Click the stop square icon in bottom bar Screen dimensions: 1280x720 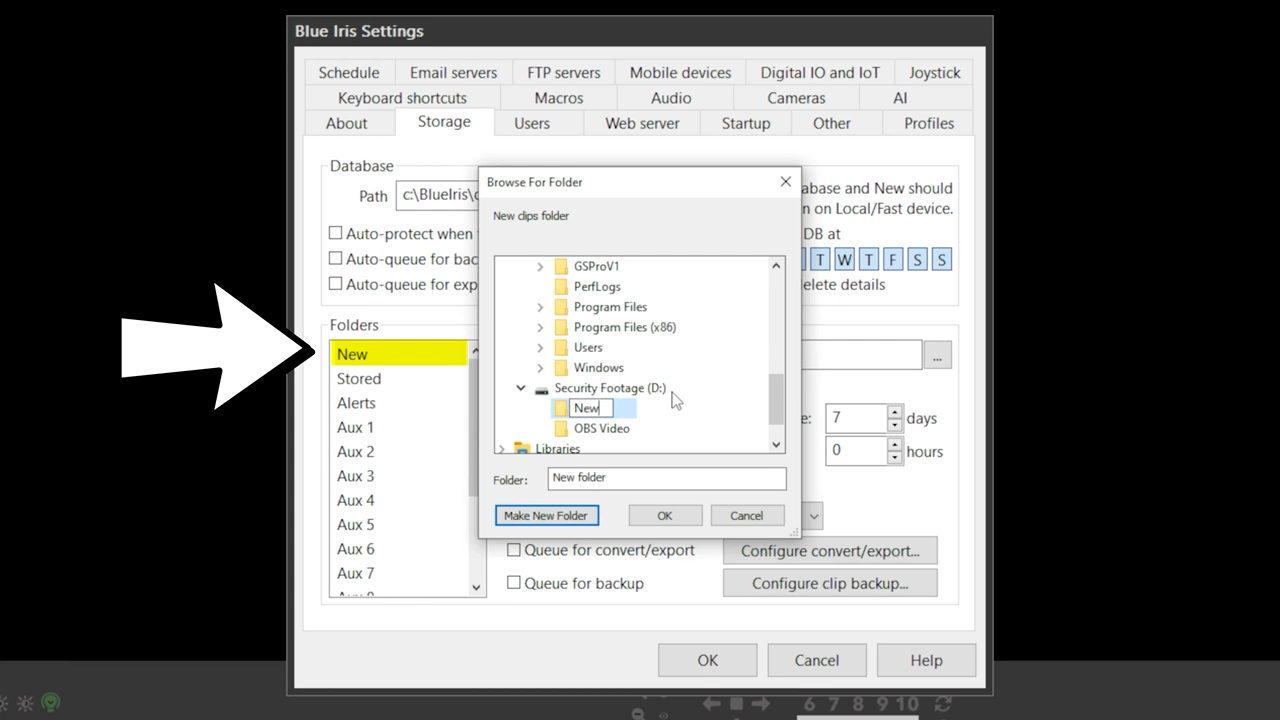pyautogui.click(x=736, y=703)
